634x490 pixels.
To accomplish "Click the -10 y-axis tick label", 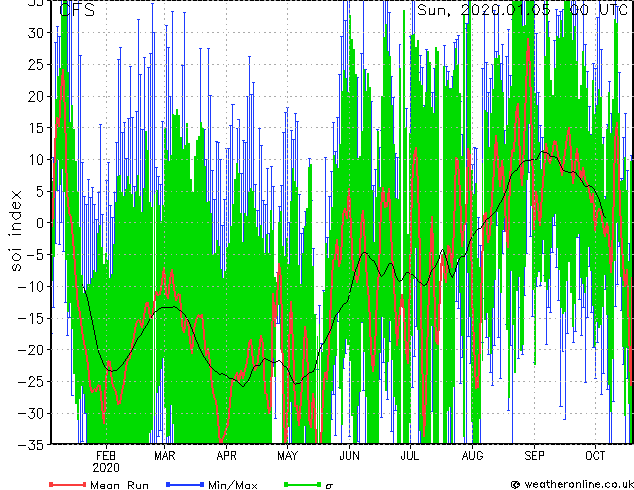I will pyautogui.click(x=31, y=286).
